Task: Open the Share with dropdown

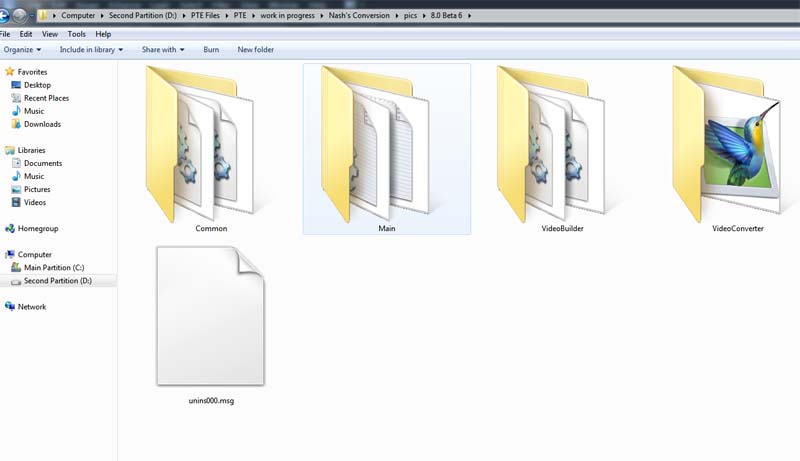Action: tap(163, 49)
